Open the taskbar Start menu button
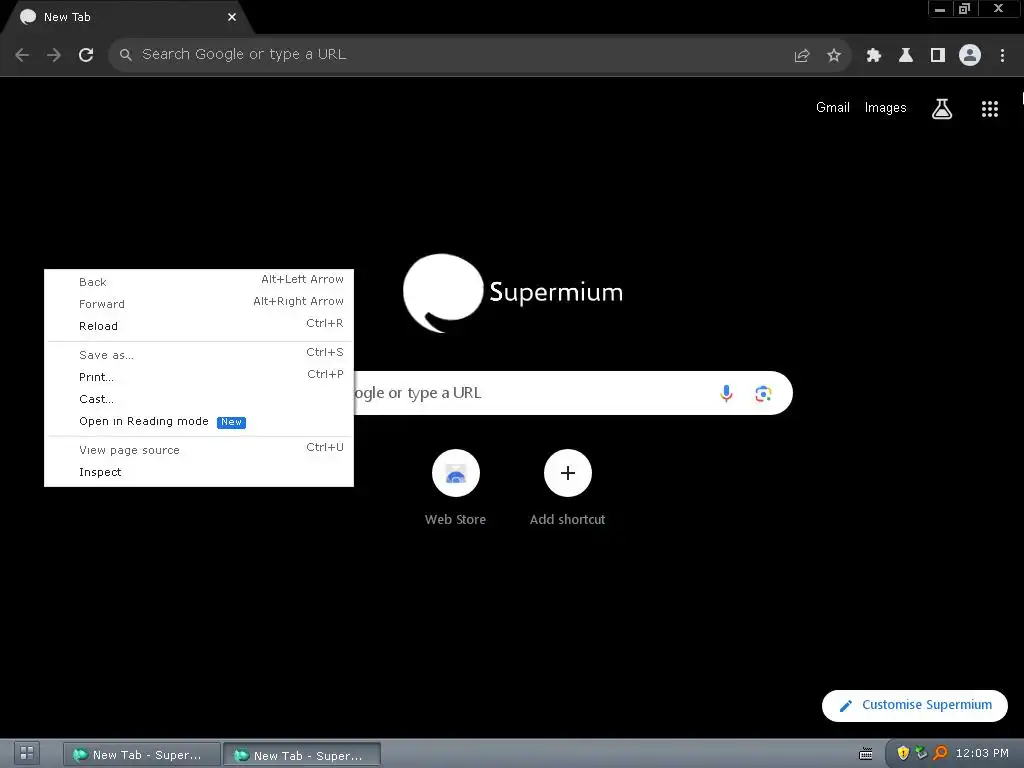 pos(27,754)
